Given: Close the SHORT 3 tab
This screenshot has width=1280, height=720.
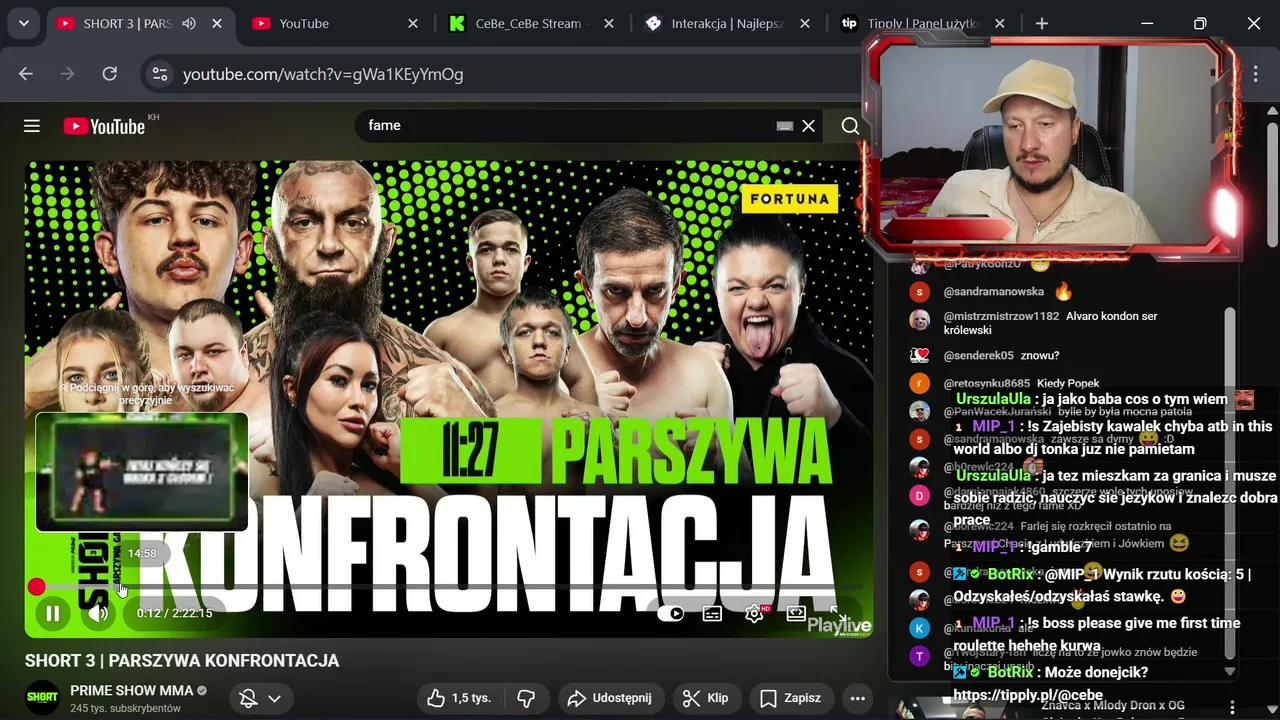Looking at the screenshot, I should click(217, 23).
